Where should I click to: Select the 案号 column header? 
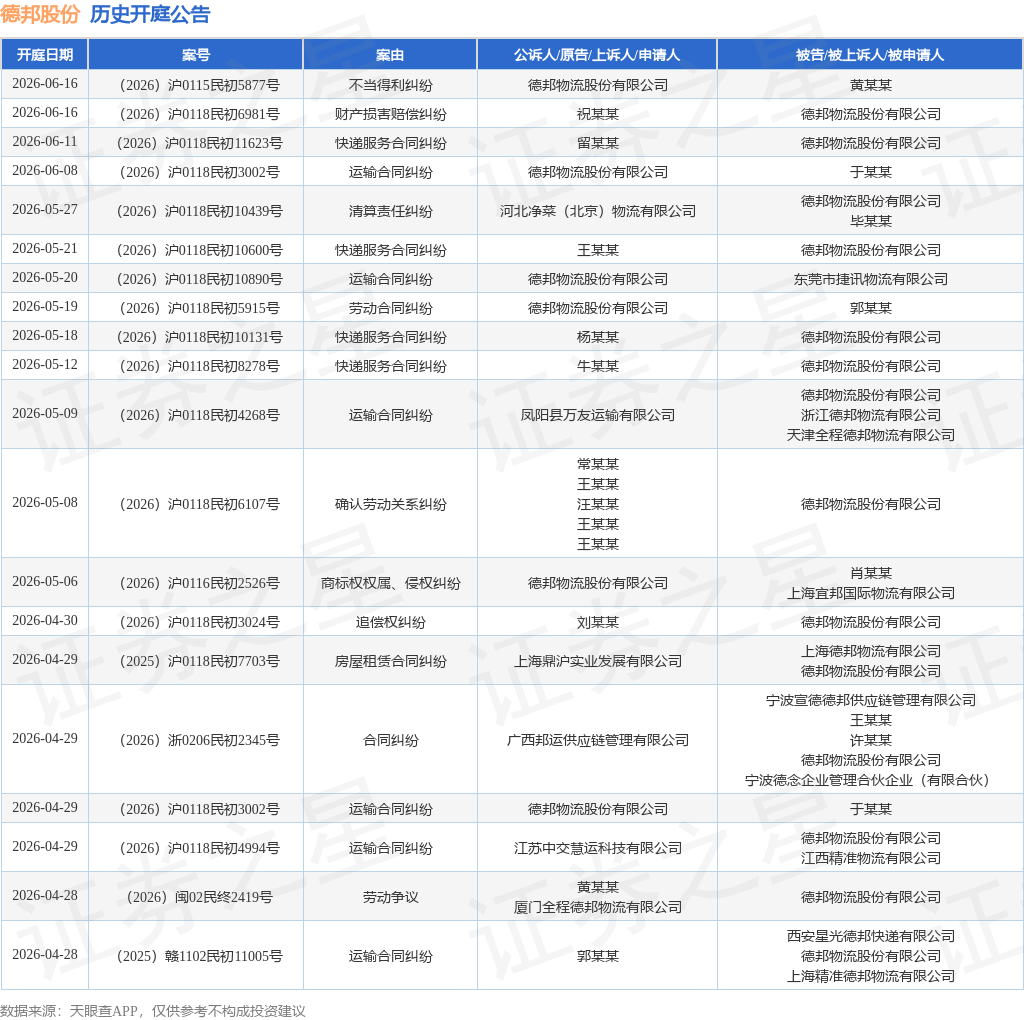(195, 55)
